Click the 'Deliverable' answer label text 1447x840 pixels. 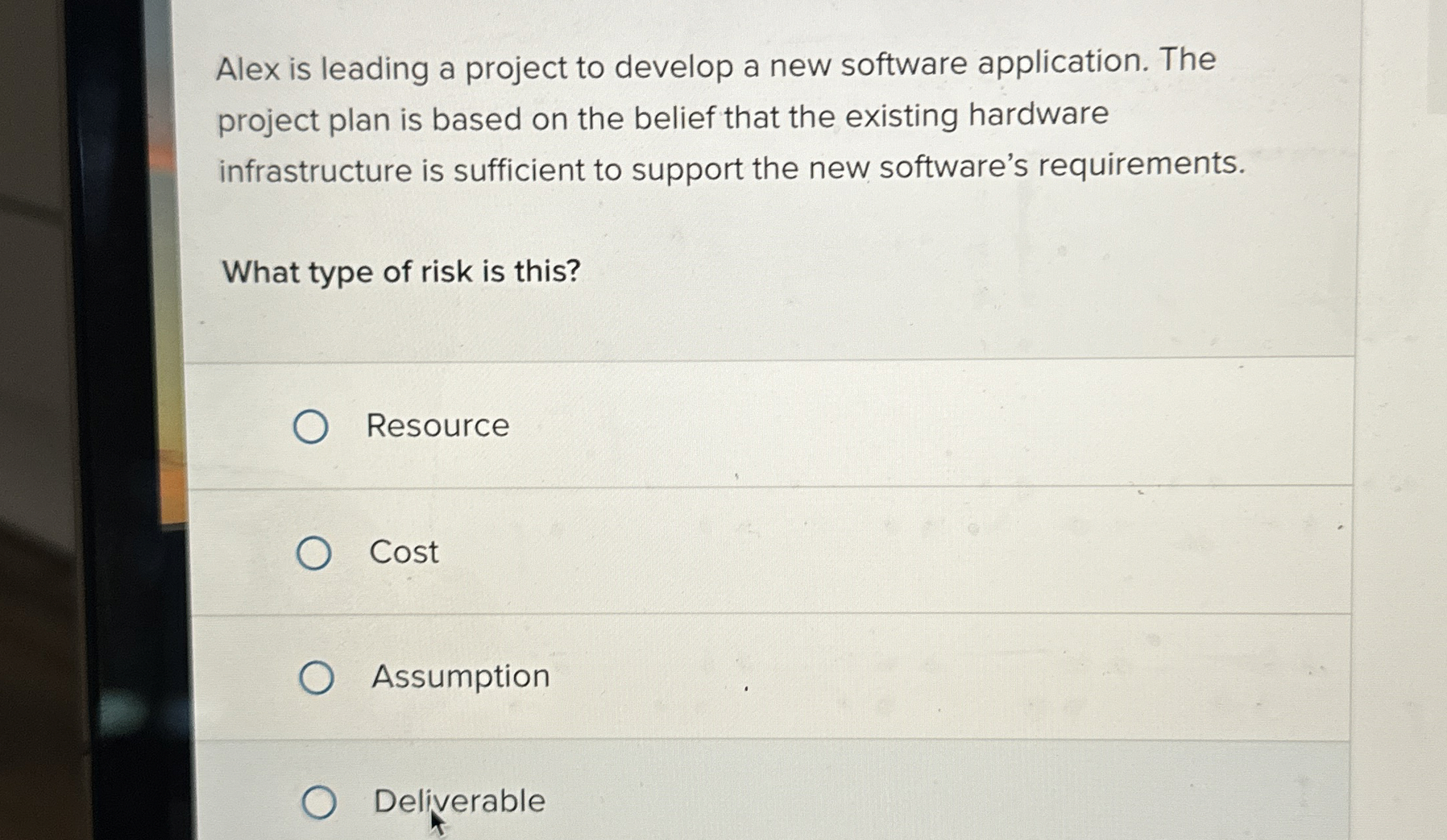click(459, 801)
